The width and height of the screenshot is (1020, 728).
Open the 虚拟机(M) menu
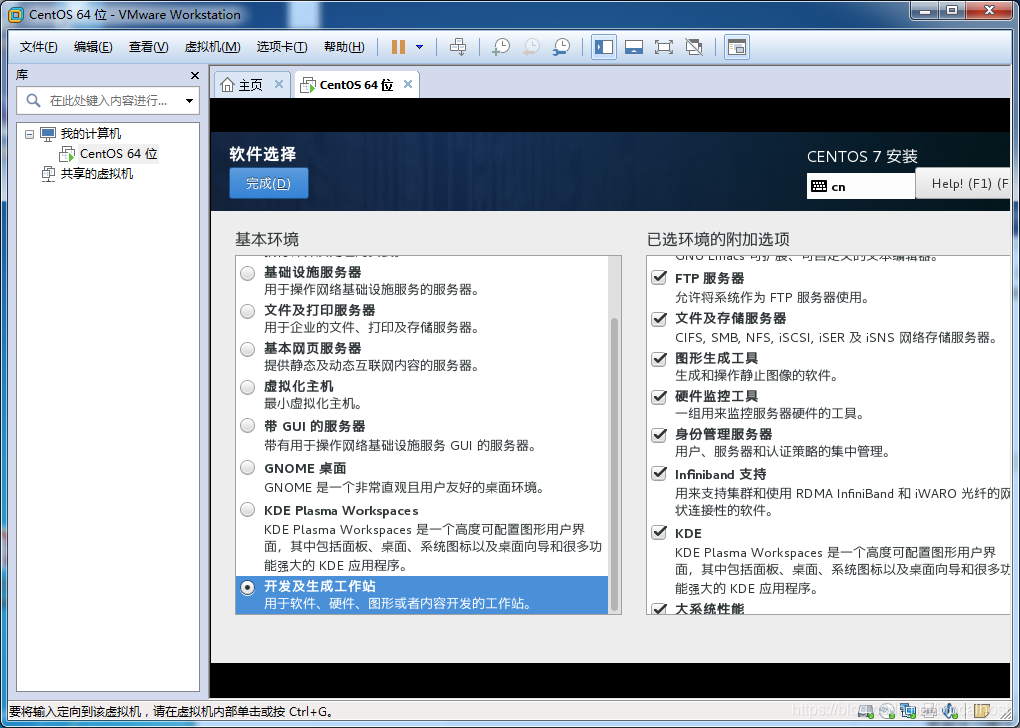(213, 47)
